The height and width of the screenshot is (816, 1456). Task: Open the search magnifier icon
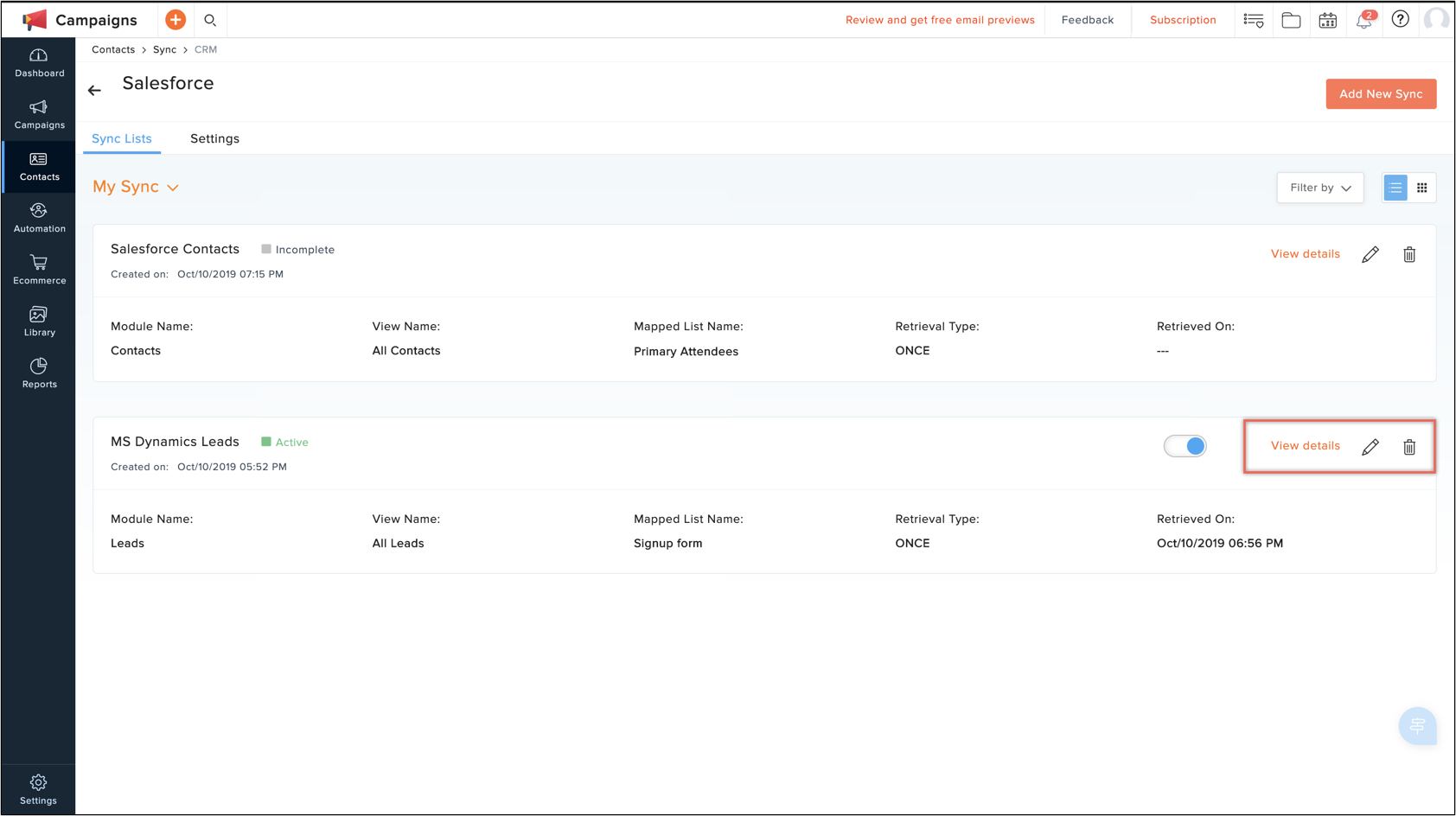(210, 20)
